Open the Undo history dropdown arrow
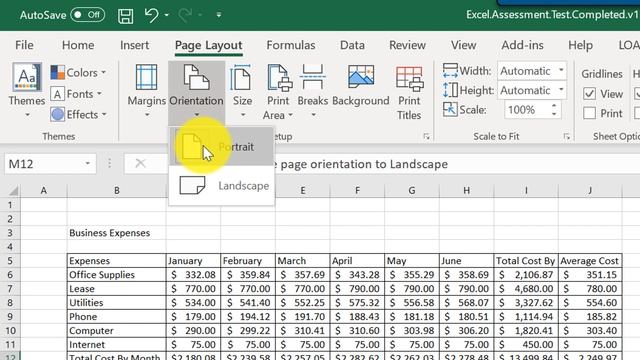This screenshot has height=360, width=640. [167, 15]
